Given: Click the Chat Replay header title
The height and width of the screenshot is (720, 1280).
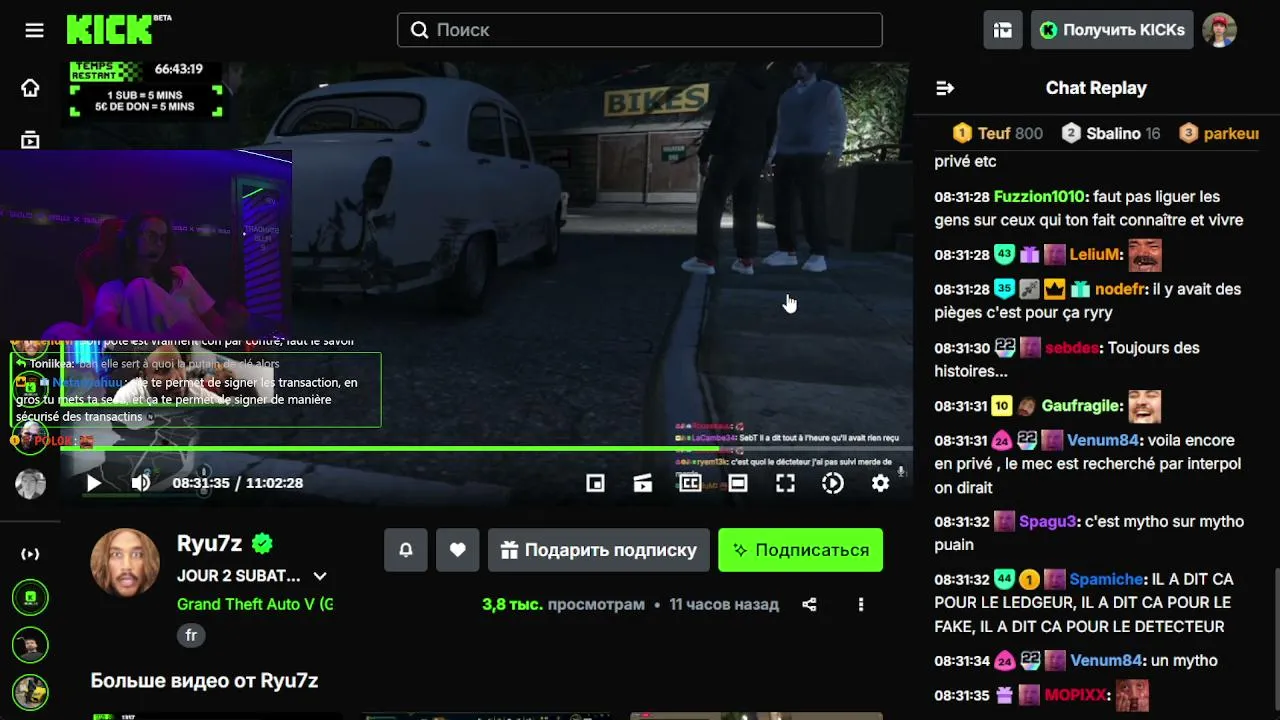Looking at the screenshot, I should tap(1096, 88).
